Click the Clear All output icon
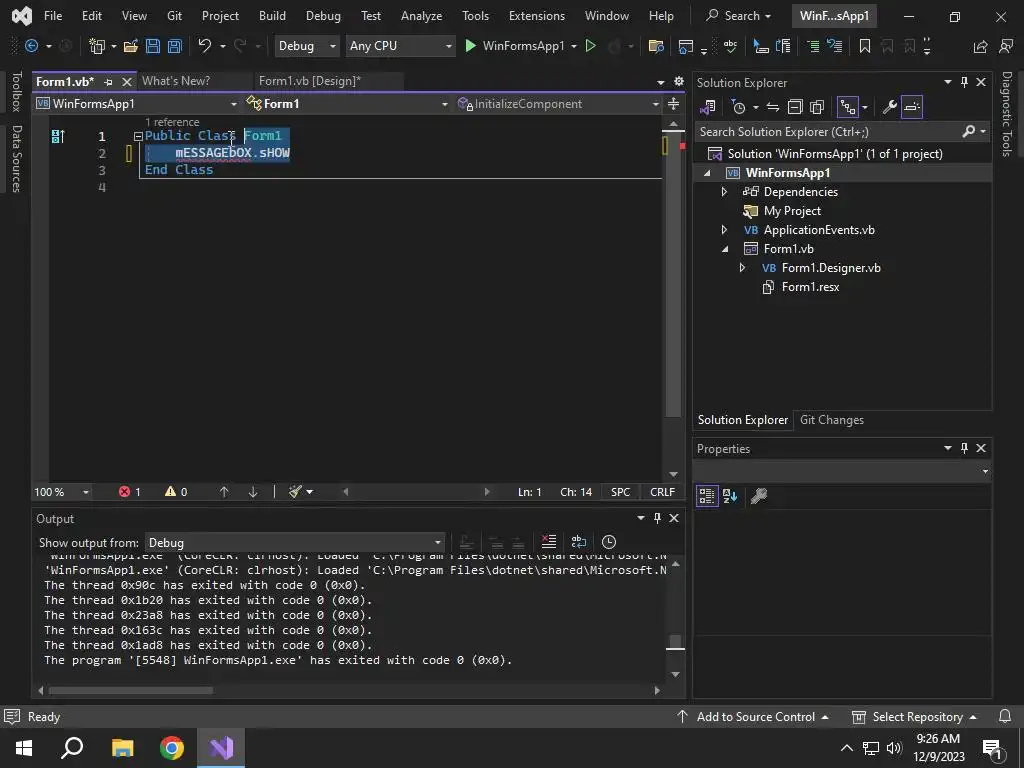Viewport: 1024px width, 768px height. [549, 542]
